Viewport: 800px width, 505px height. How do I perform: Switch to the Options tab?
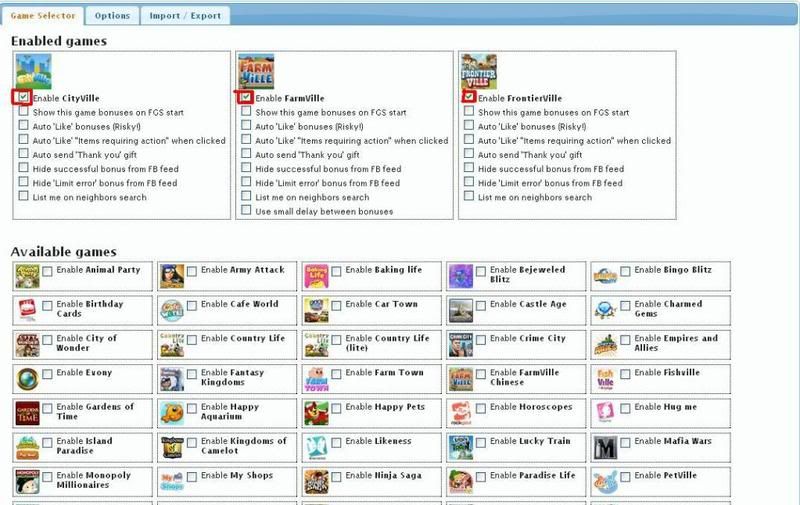[x=112, y=16]
